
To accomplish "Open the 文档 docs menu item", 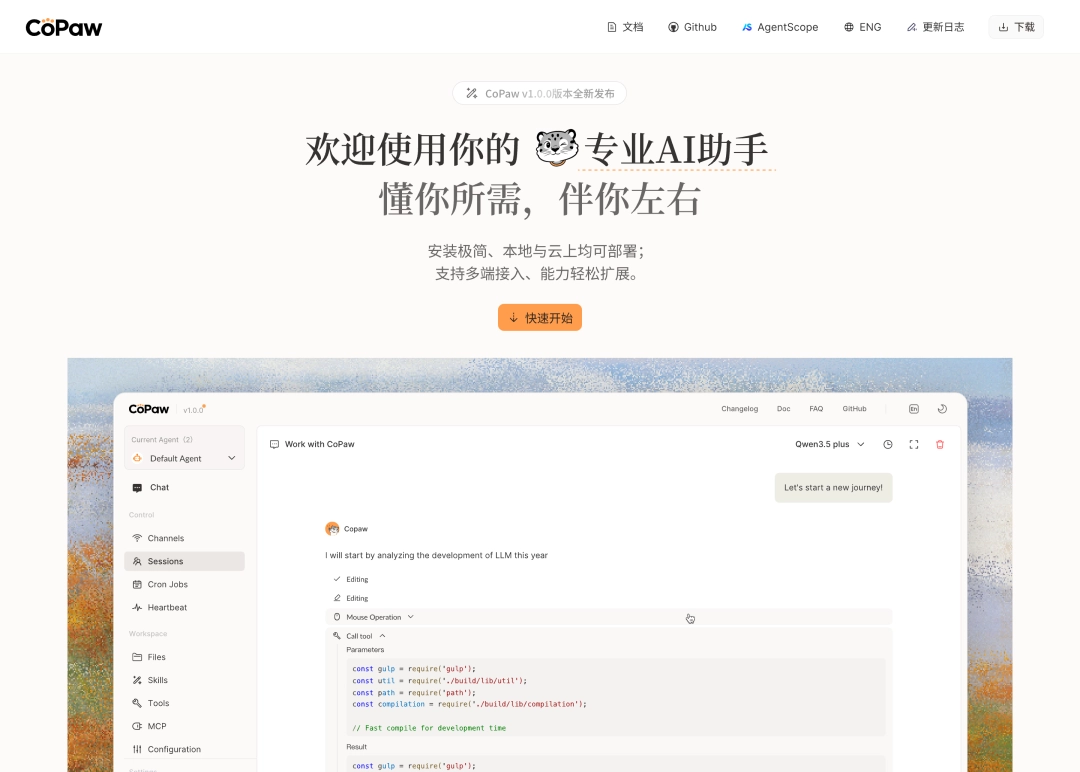I will pos(625,27).
